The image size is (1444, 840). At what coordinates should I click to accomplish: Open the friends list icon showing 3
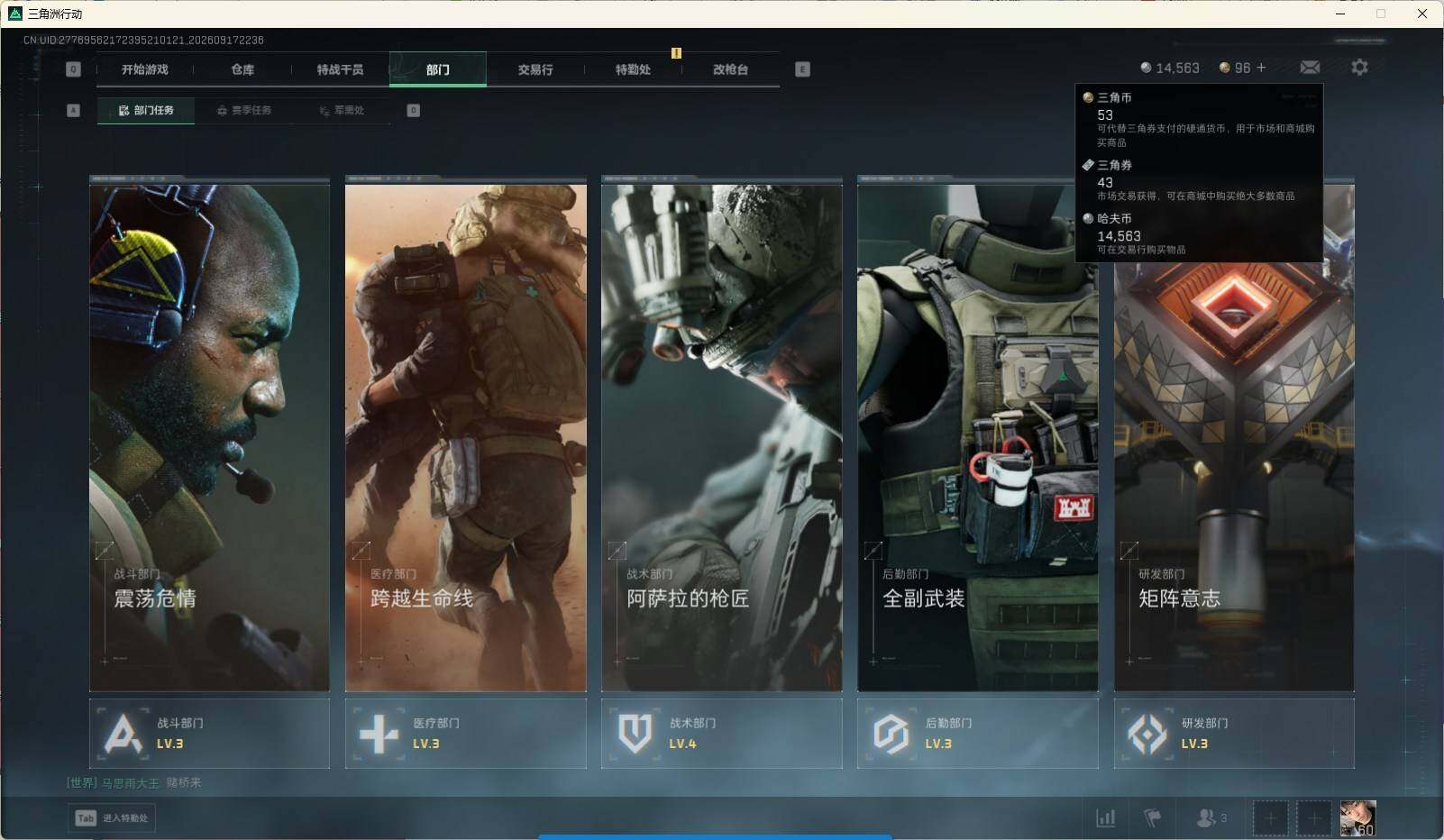coord(1211,818)
